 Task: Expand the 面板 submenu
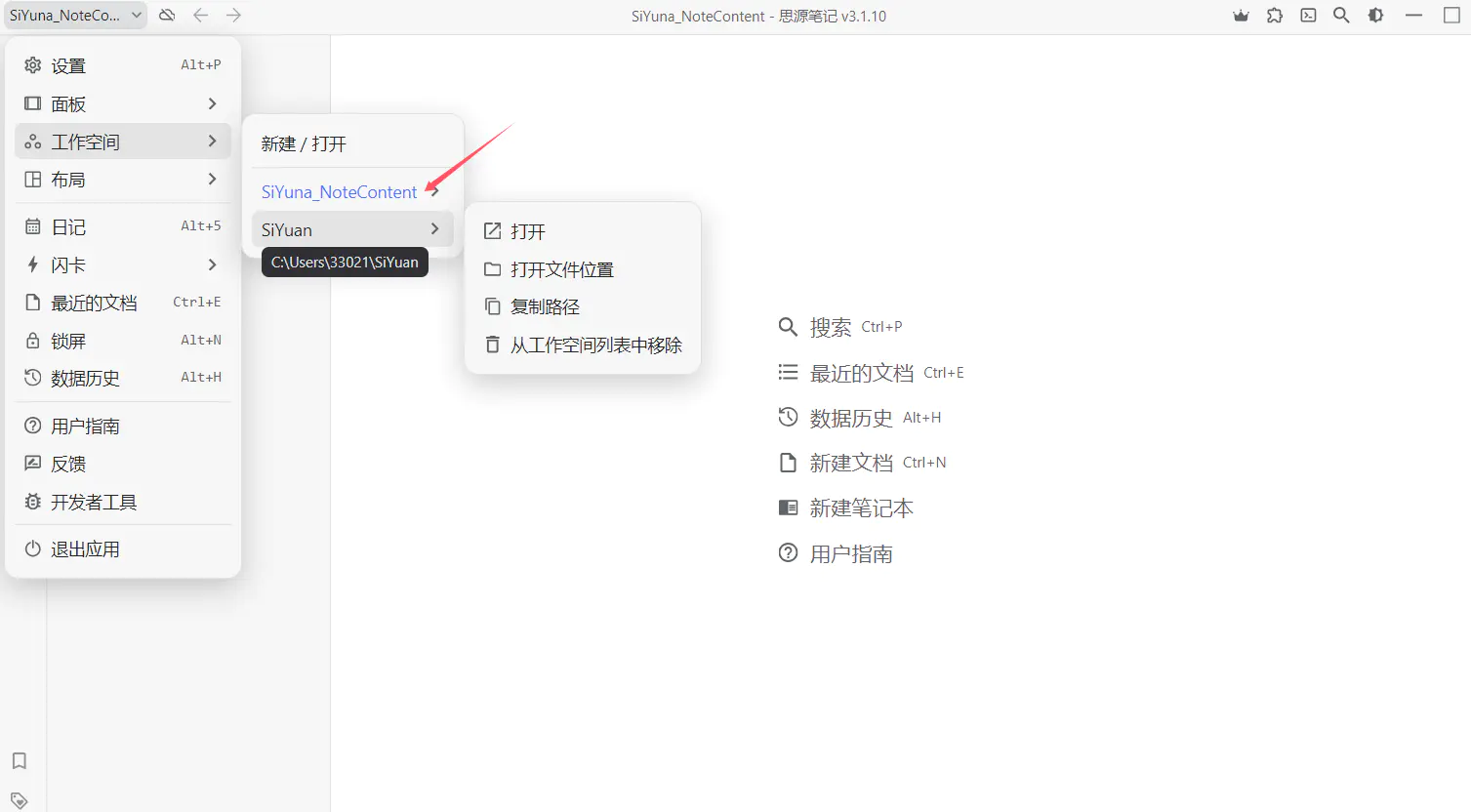click(x=123, y=103)
